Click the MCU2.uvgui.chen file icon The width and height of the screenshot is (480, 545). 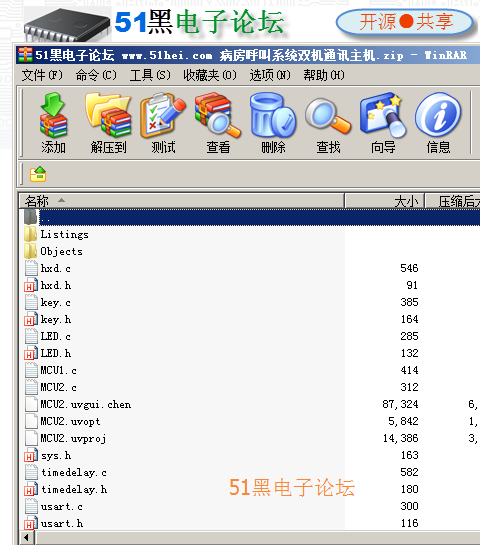click(31, 404)
